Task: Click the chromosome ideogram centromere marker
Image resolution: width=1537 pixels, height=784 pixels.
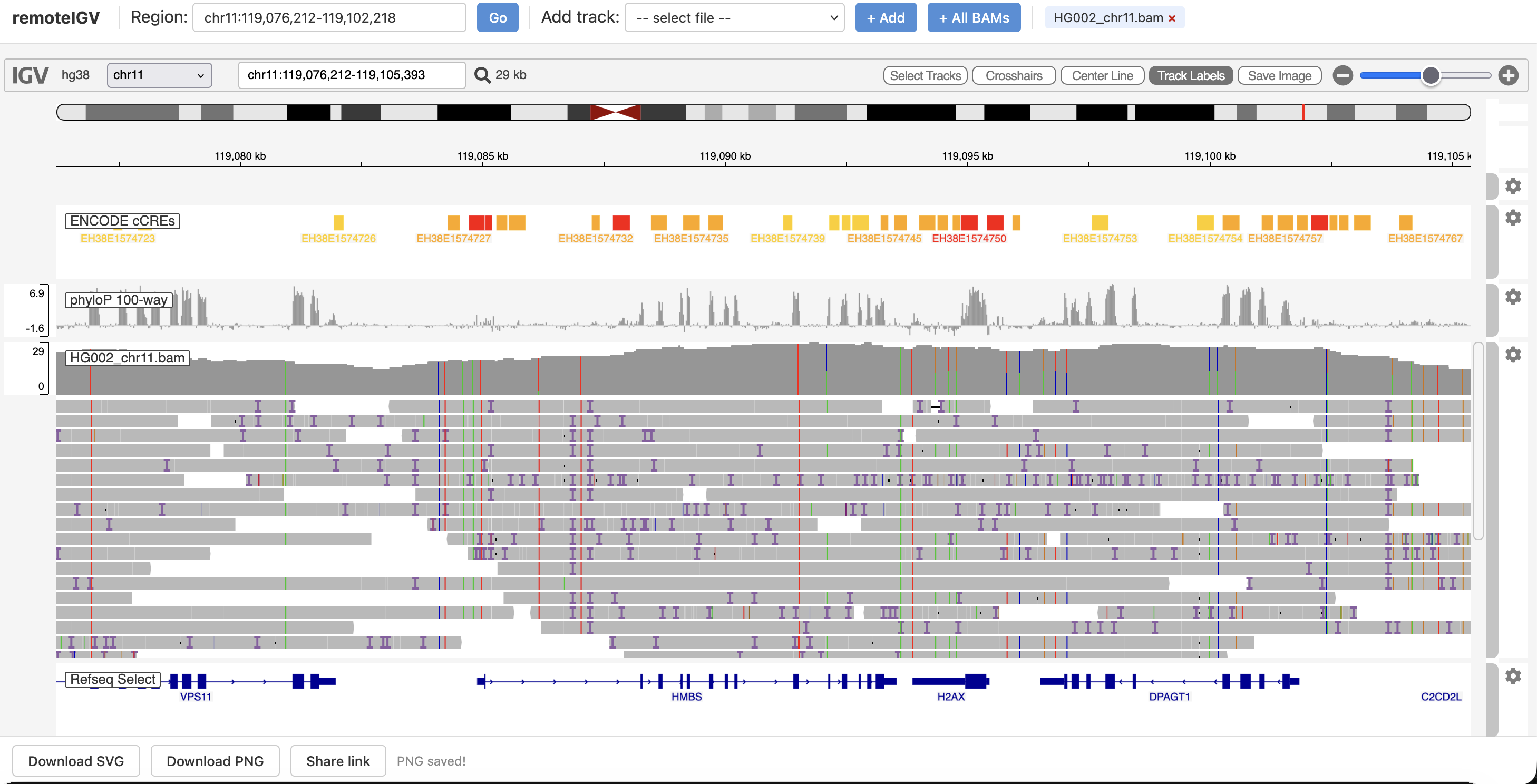Action: [615, 112]
